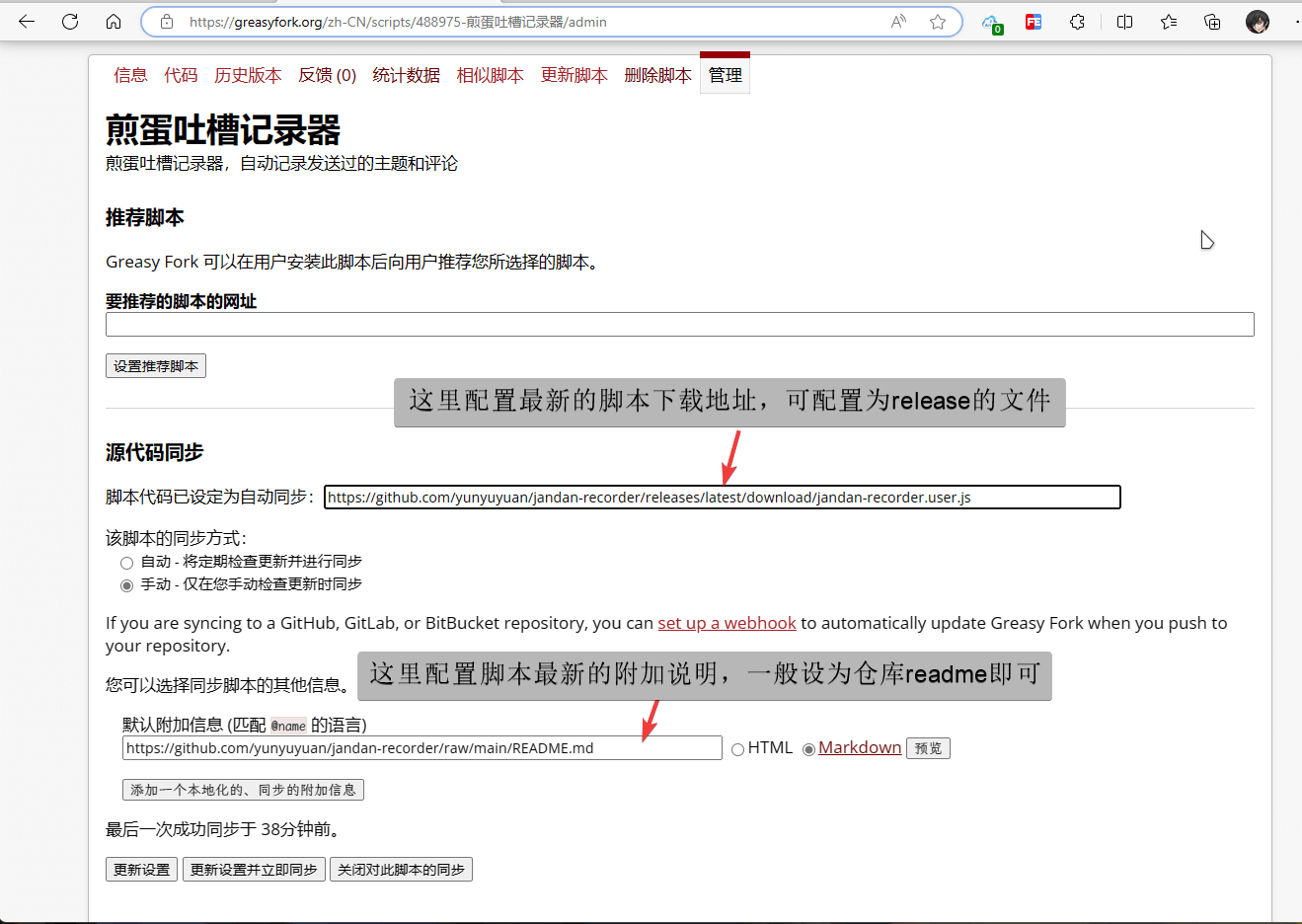
Task: Switch additional info format to HTML
Action: [x=737, y=747]
